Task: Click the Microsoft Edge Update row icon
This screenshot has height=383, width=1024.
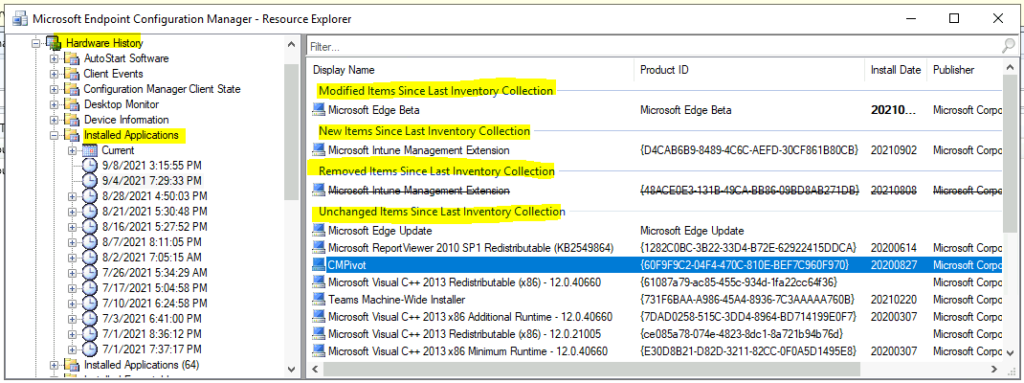Action: coord(319,231)
